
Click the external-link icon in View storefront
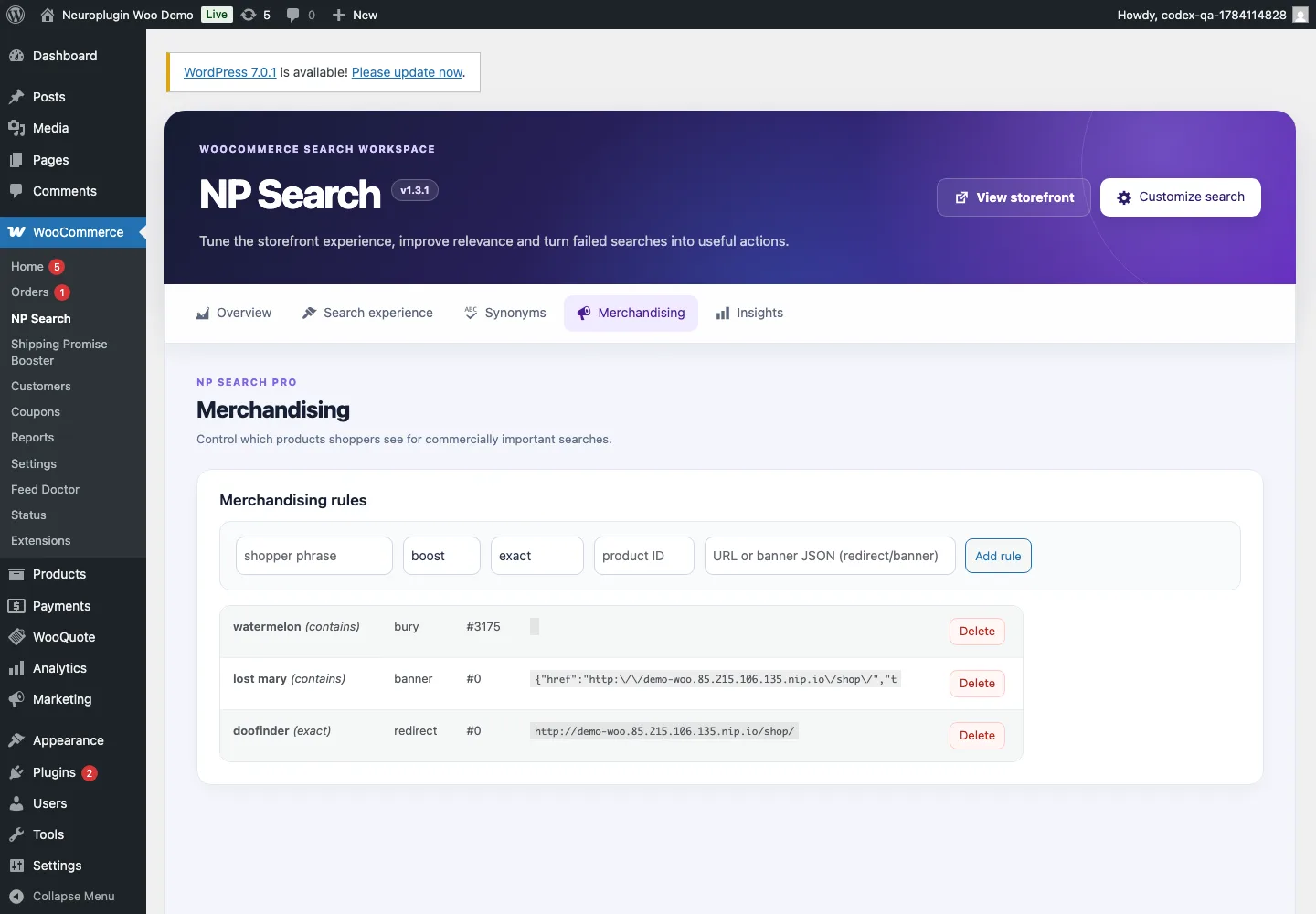click(x=961, y=197)
